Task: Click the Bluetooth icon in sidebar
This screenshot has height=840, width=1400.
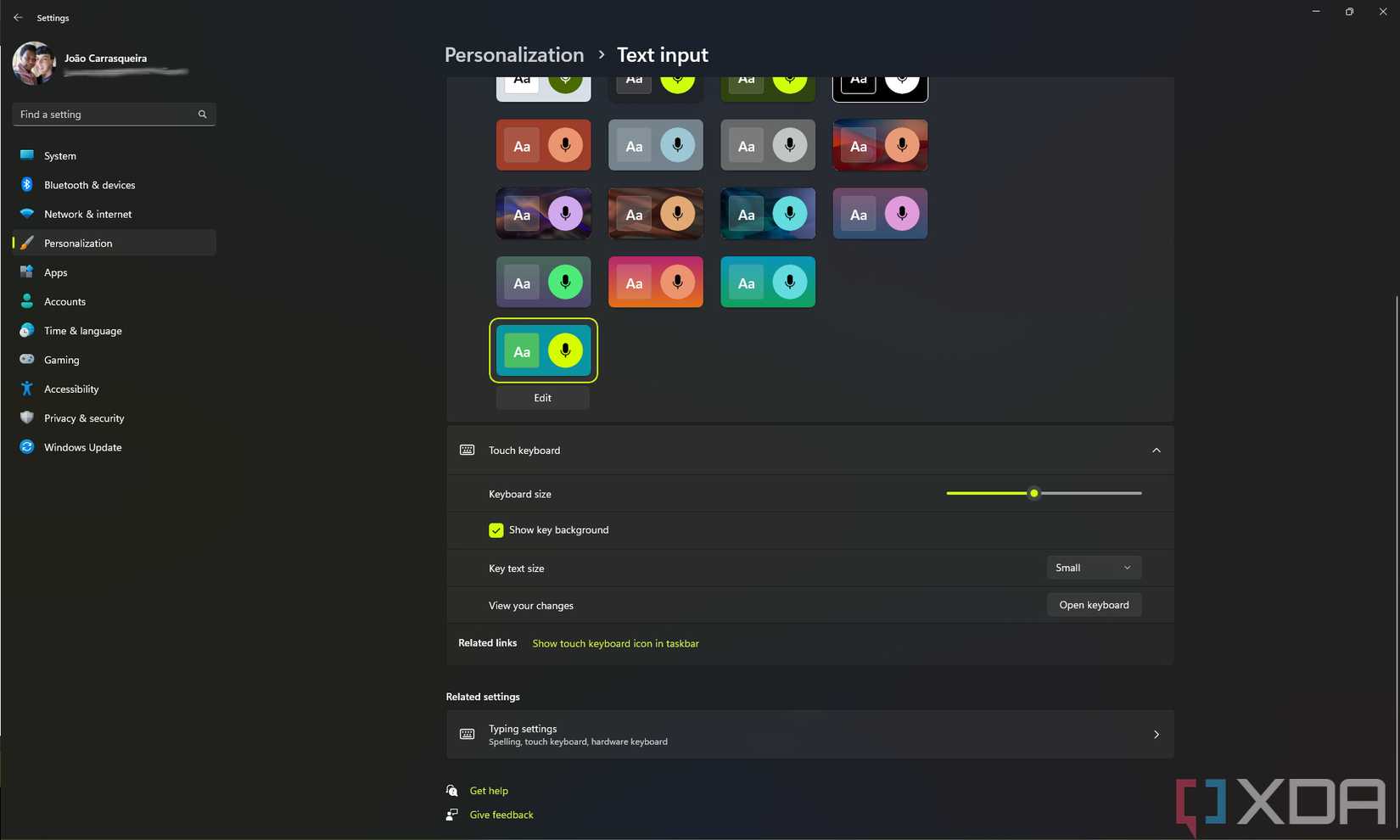Action: 27,184
